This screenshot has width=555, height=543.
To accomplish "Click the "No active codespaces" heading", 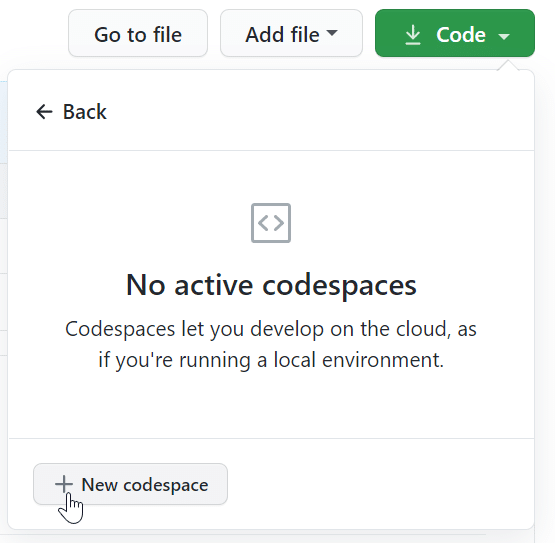I will click(271, 285).
